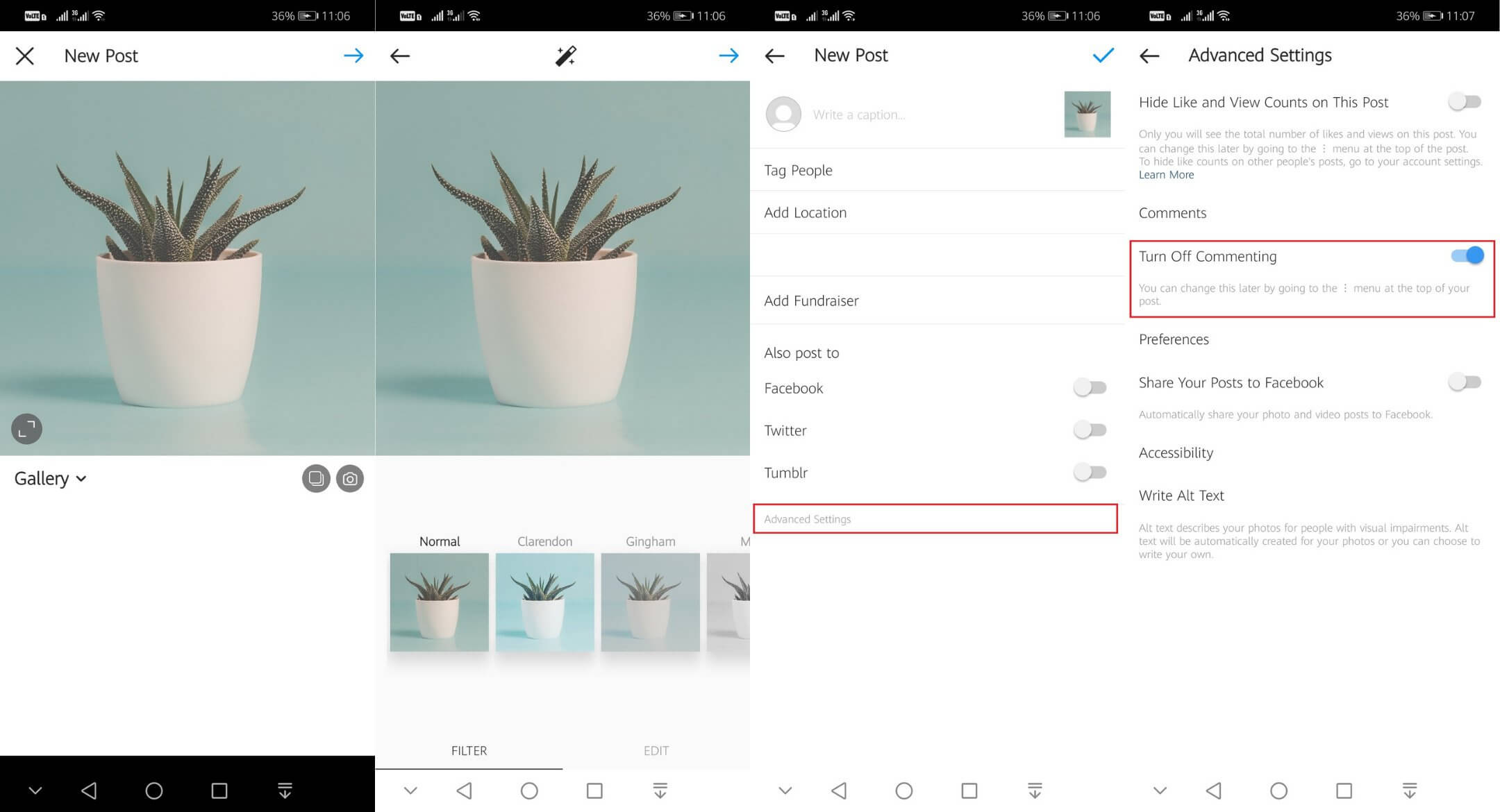Screen dimensions: 1500x812
Task: Toggle Hide Like and View Counts switch
Action: click(1465, 102)
